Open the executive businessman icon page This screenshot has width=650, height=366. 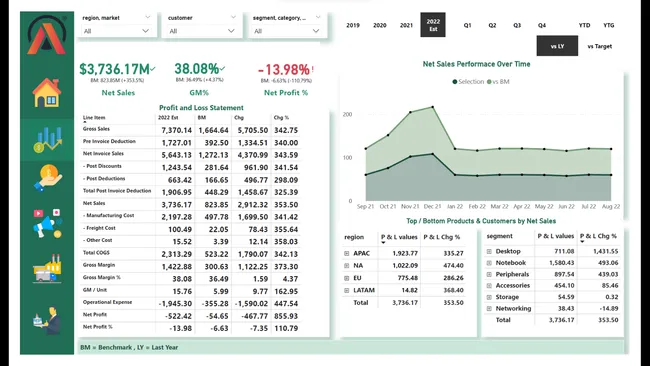tap(47, 321)
